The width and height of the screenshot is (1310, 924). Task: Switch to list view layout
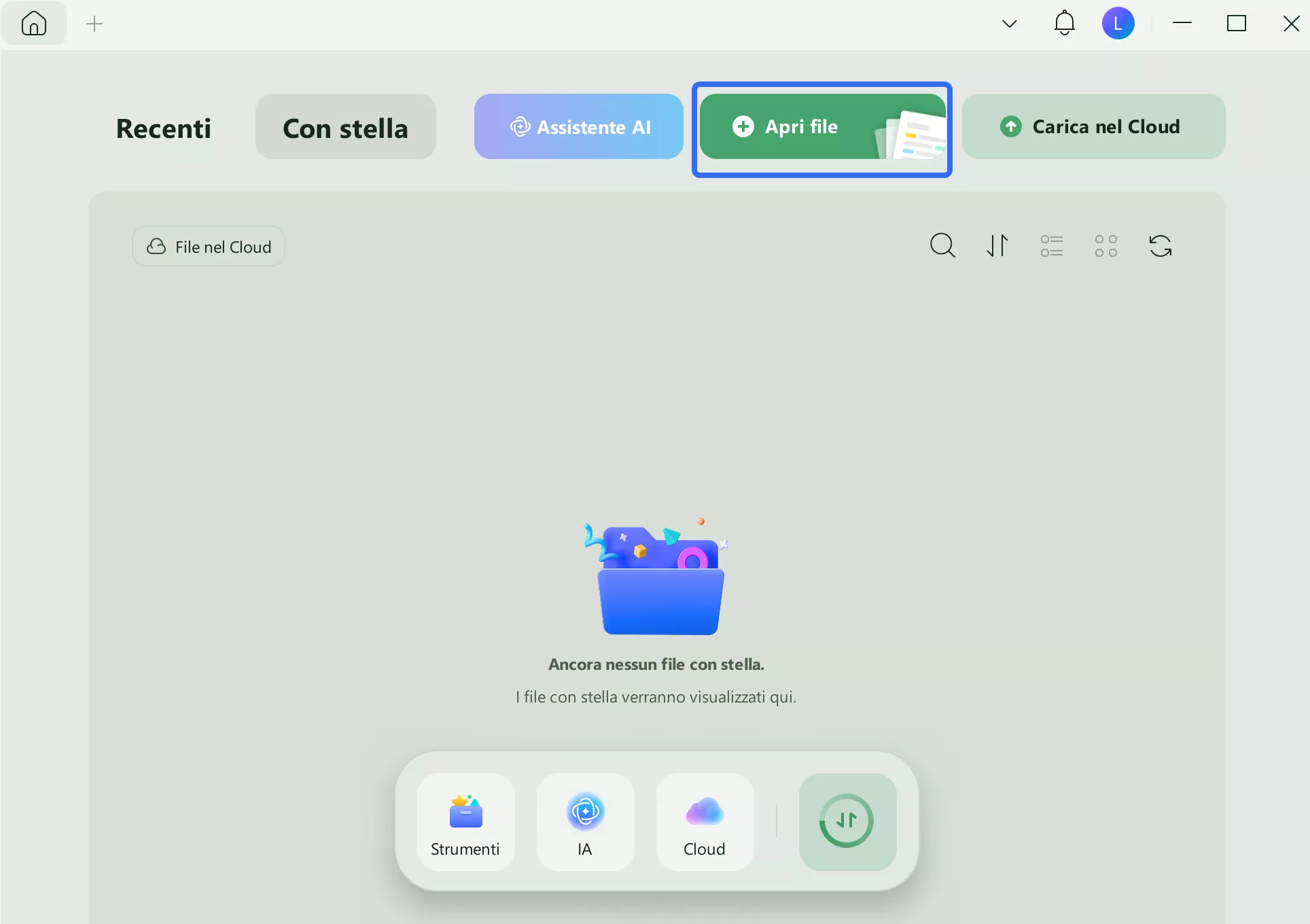[x=1051, y=246]
